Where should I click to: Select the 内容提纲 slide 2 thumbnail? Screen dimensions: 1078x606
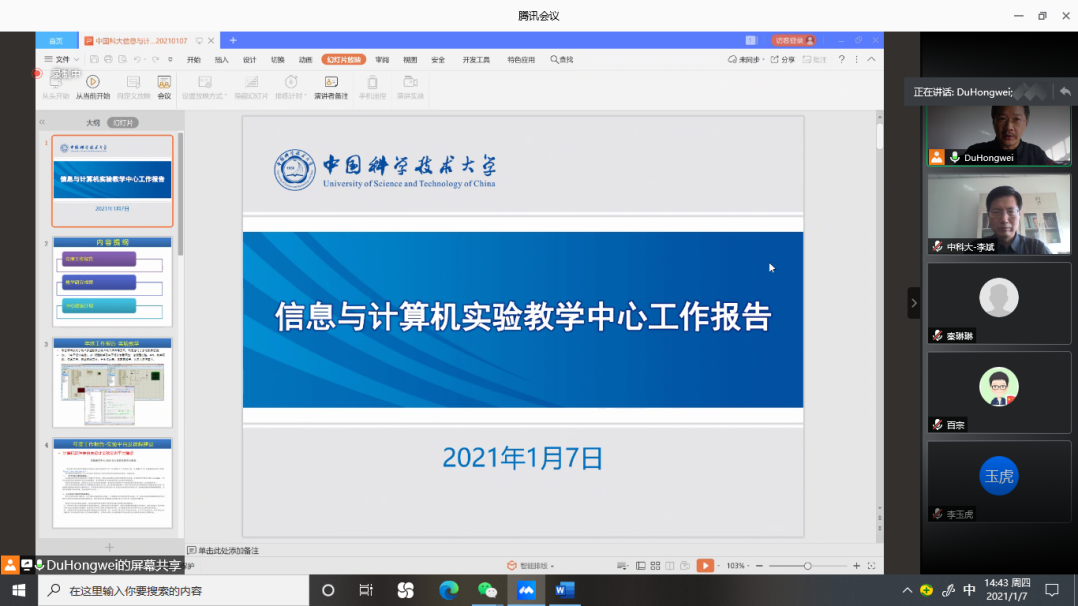(112, 282)
